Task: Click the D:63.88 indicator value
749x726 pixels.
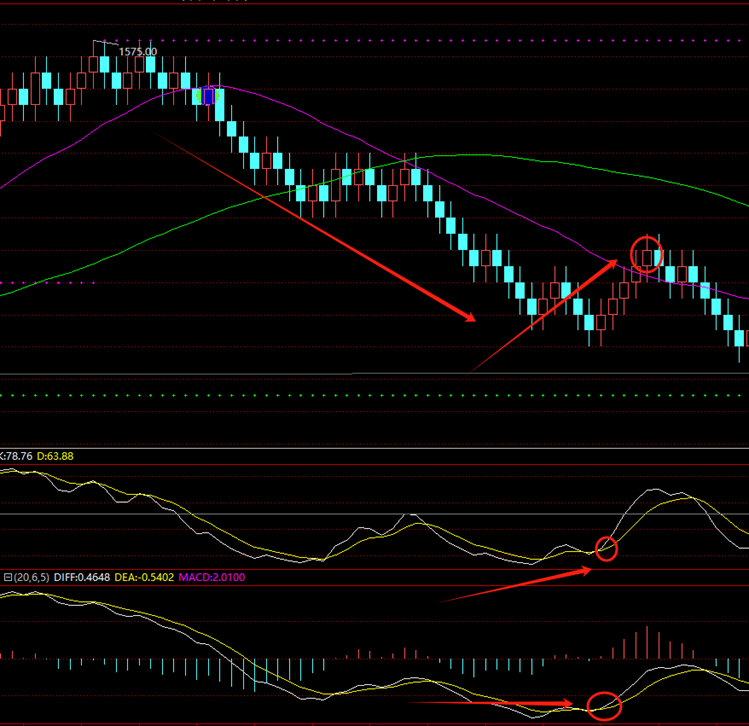Action: click(x=55, y=456)
